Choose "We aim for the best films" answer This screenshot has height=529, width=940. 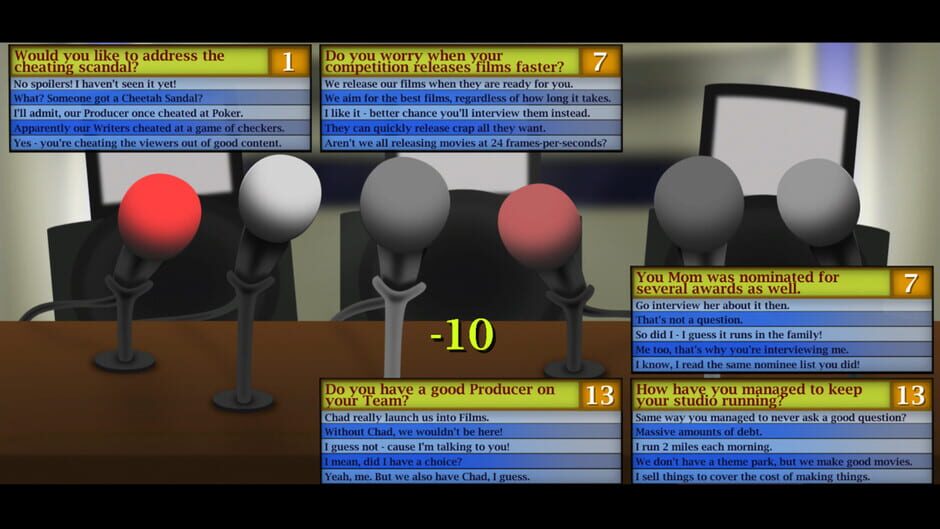click(x=471, y=98)
